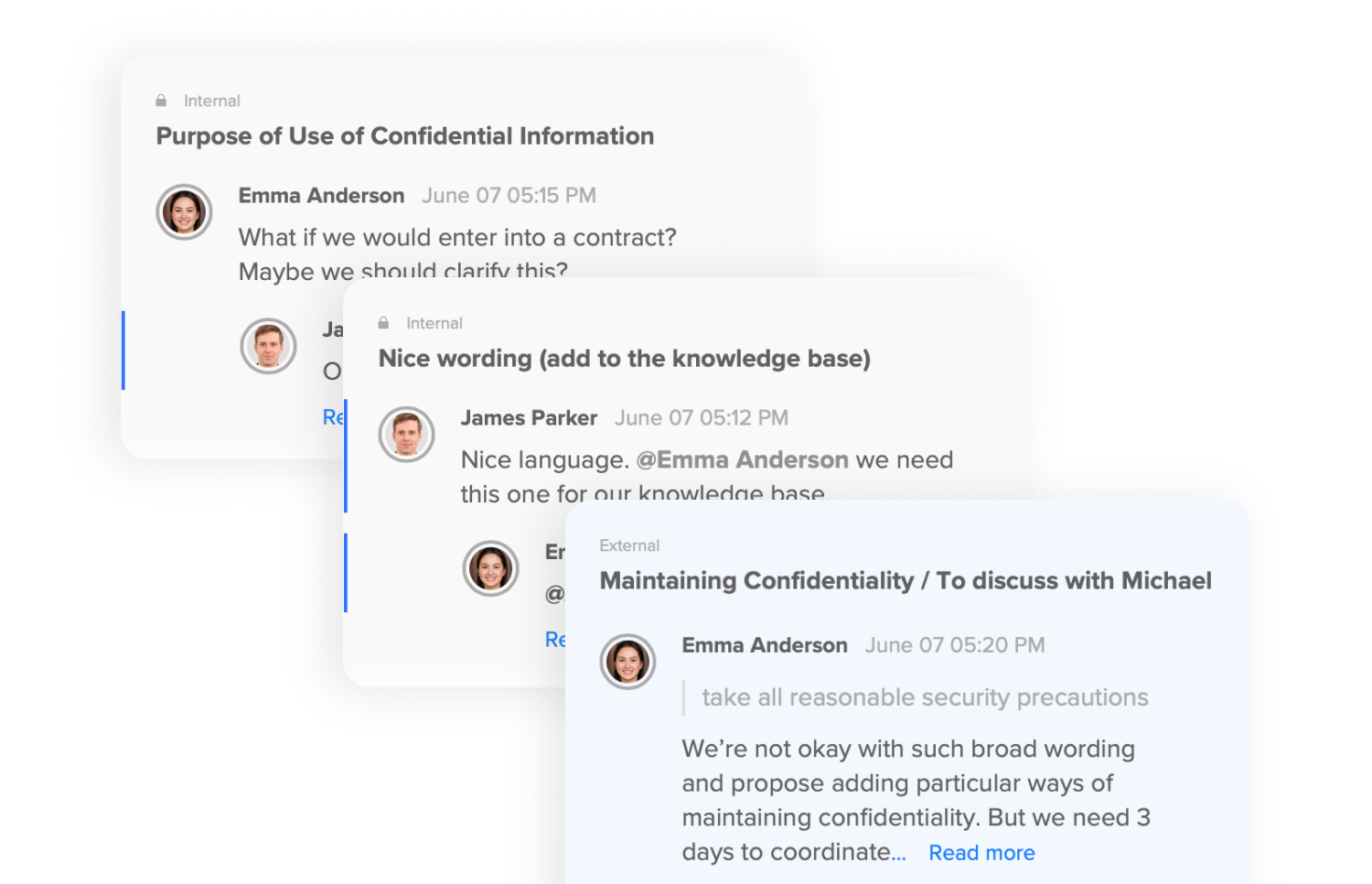Click the @Emma Anderson mention in James's comment
Screen dimensions: 1372x884
742,459
